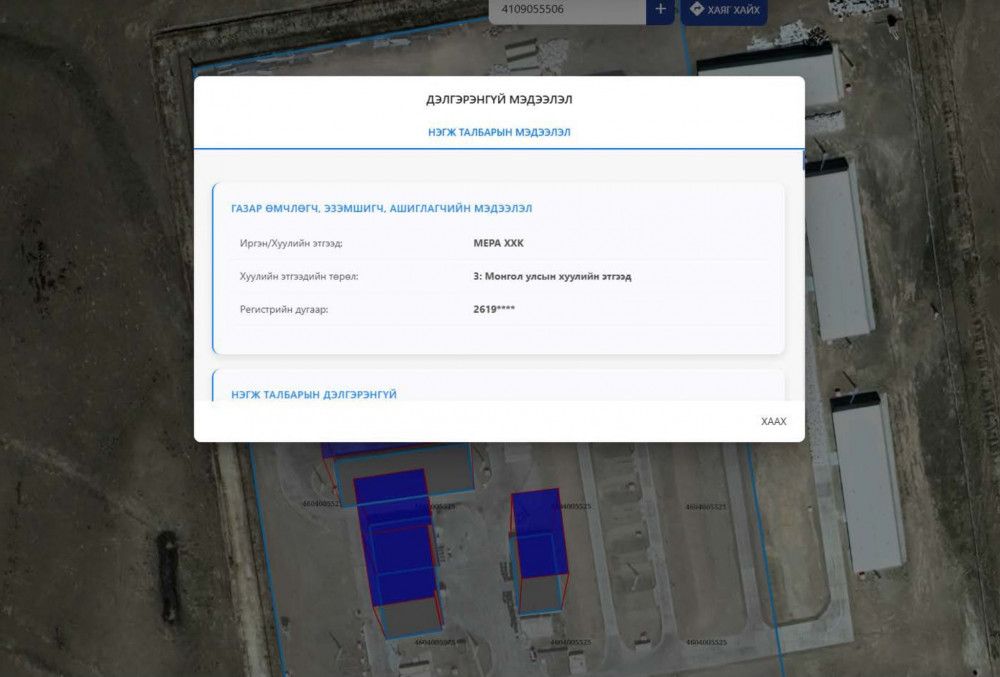The image size is (1000, 677).
Task: Click the directions arrow icon on ХАЯГ ХАЙХ
Action: click(x=697, y=9)
